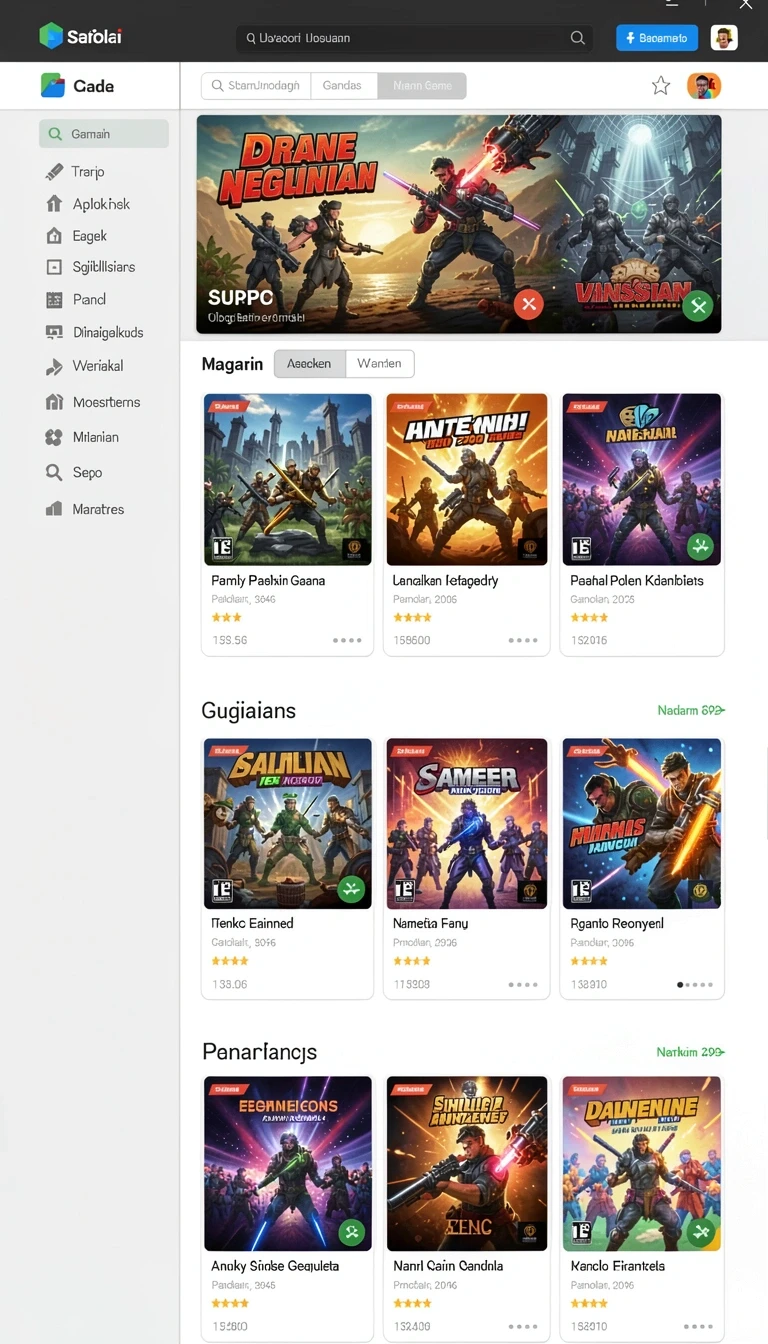Focus the search field in dark header

414,38
